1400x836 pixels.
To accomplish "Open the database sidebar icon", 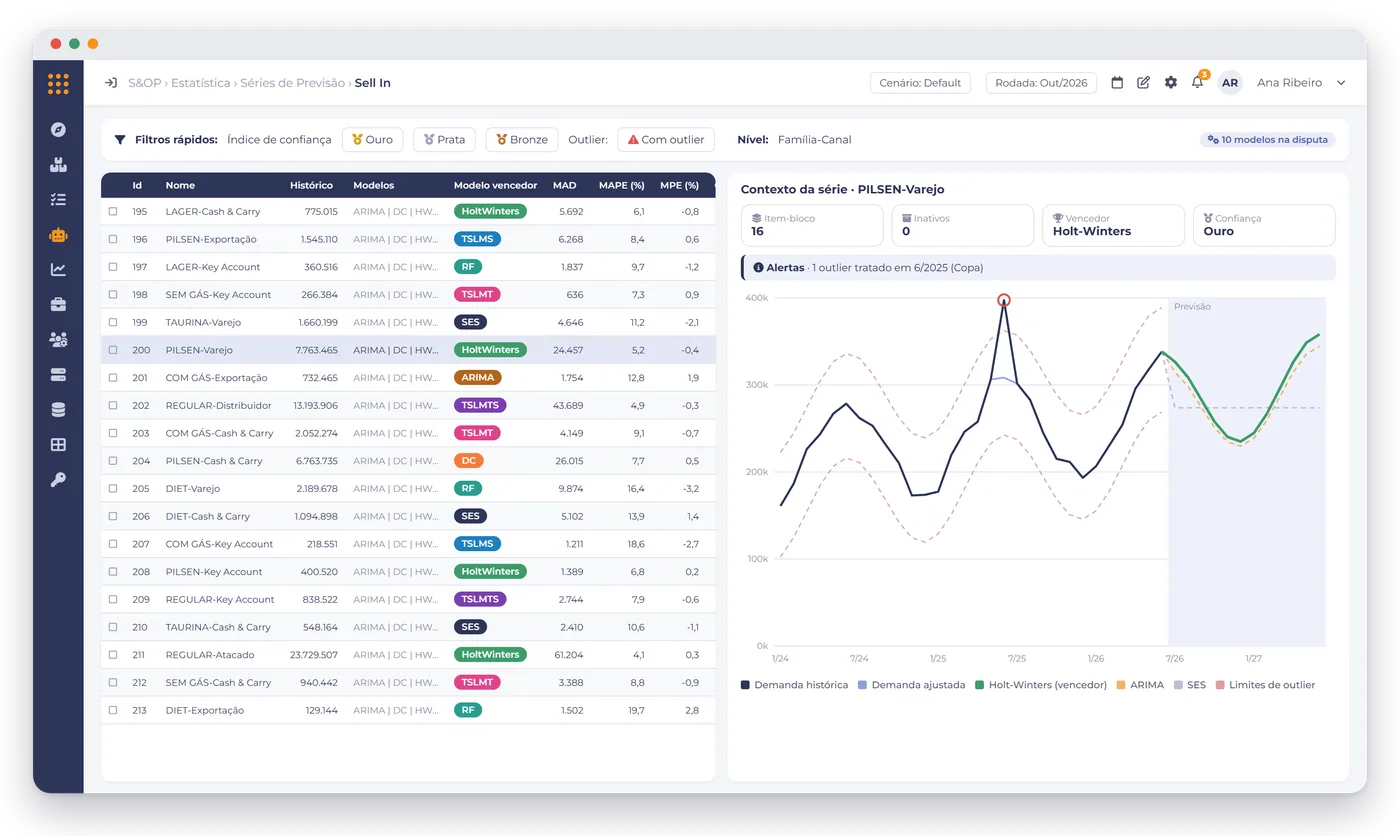I will (x=58, y=410).
